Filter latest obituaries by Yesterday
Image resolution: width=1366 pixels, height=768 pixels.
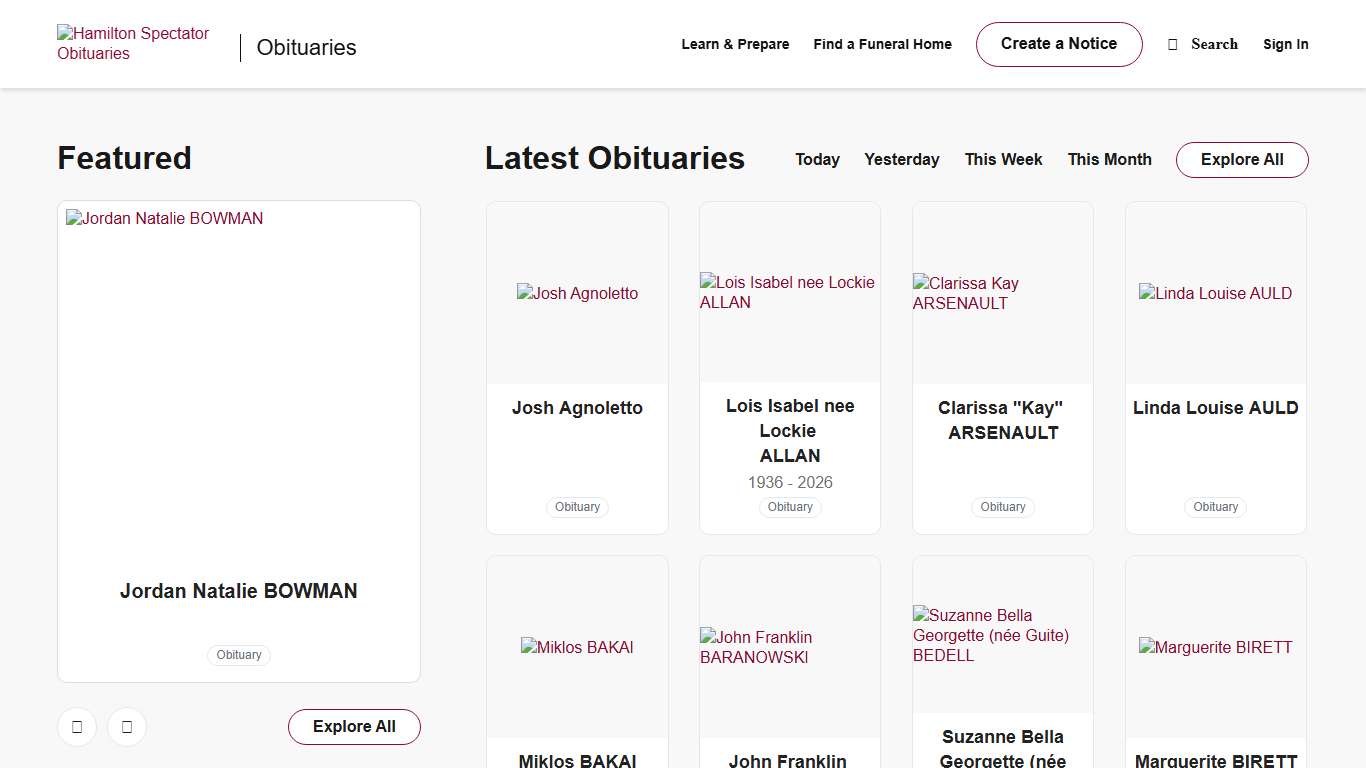pyautogui.click(x=901, y=159)
